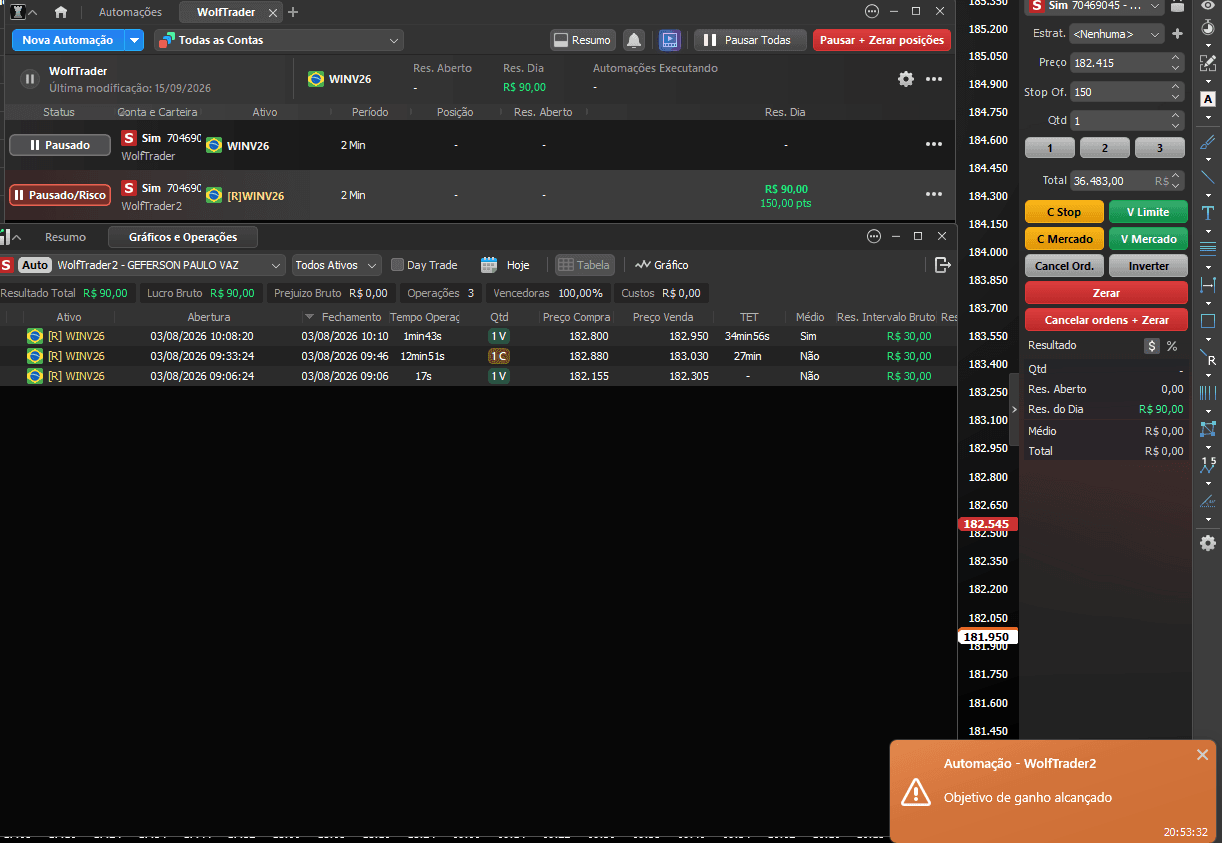Open more options for the Pausado/Risco row
1222x843 pixels.
click(x=934, y=195)
